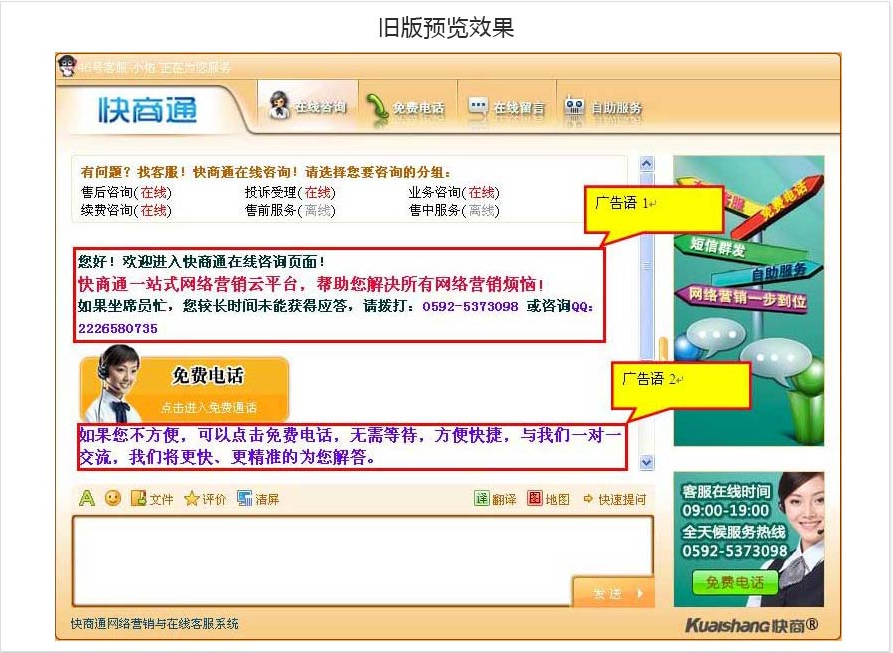Choose 售前服务 (离线) group
The width and height of the screenshot is (893, 653).
(290, 211)
